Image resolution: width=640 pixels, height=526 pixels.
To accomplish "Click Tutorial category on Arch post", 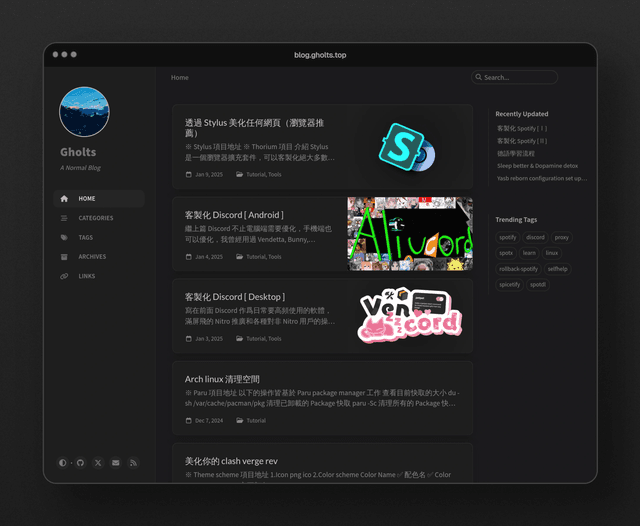I will coord(256,421).
